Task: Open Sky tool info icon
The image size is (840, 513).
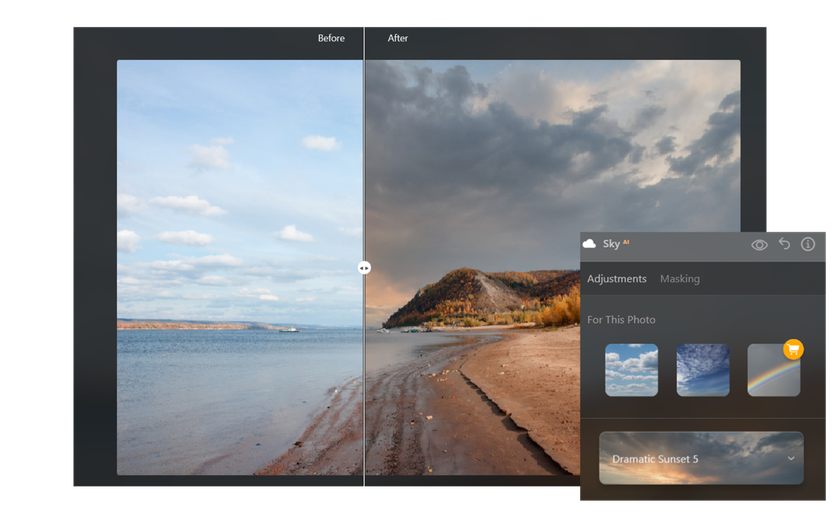Action: [x=808, y=244]
